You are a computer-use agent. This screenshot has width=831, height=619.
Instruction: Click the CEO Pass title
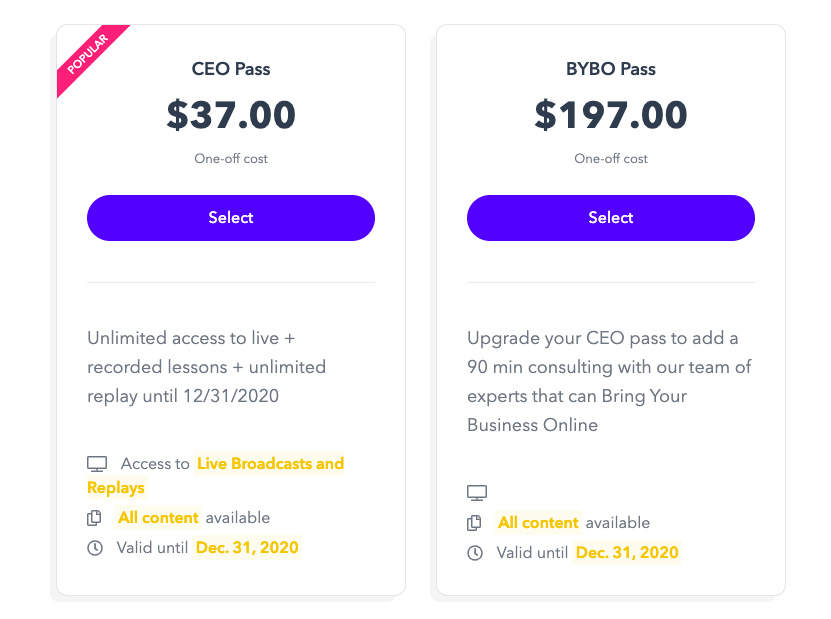click(x=231, y=70)
